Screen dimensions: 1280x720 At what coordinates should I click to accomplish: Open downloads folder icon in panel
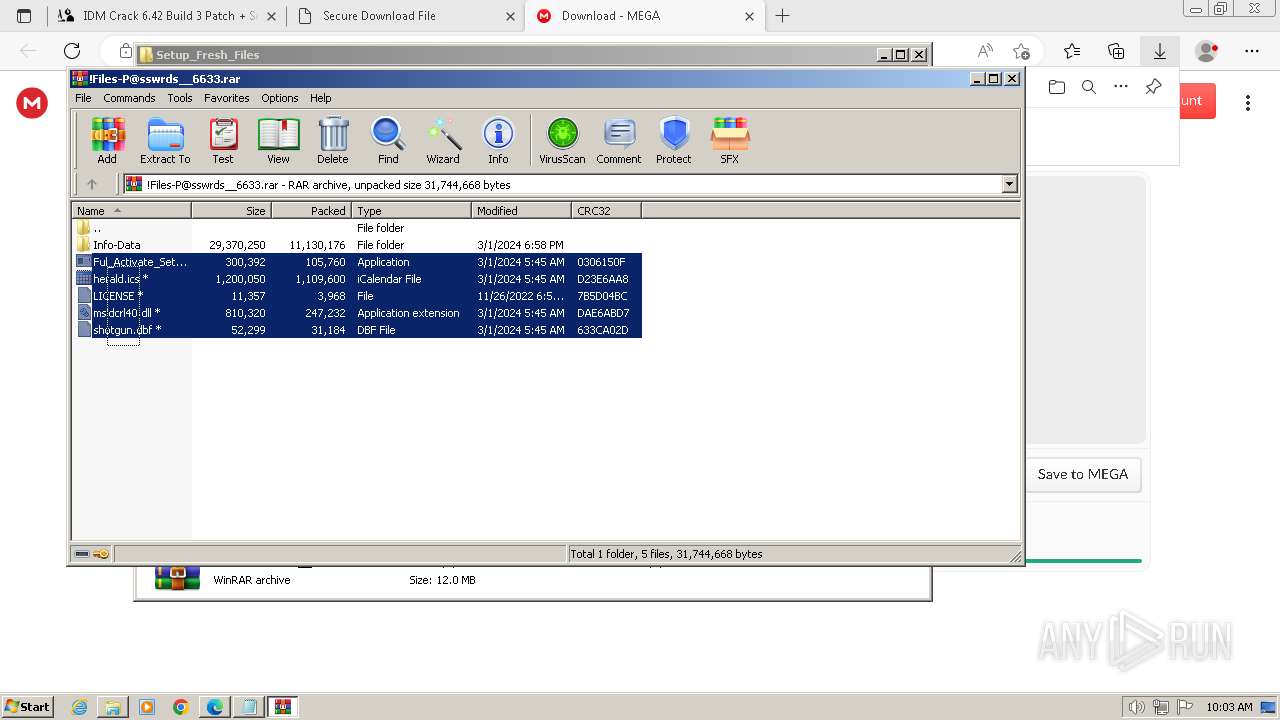(x=1057, y=87)
